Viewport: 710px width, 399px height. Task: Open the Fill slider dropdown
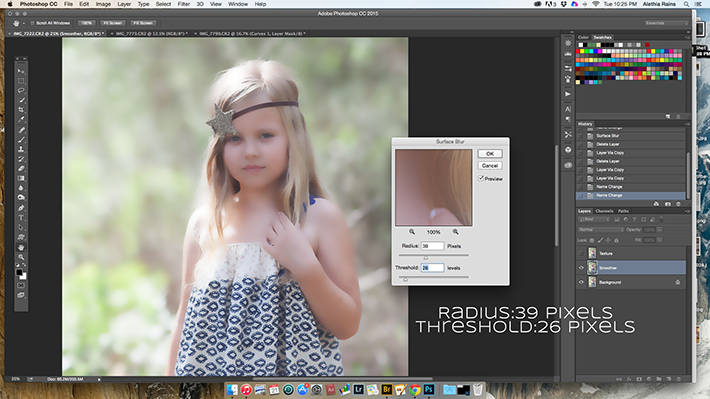point(660,240)
